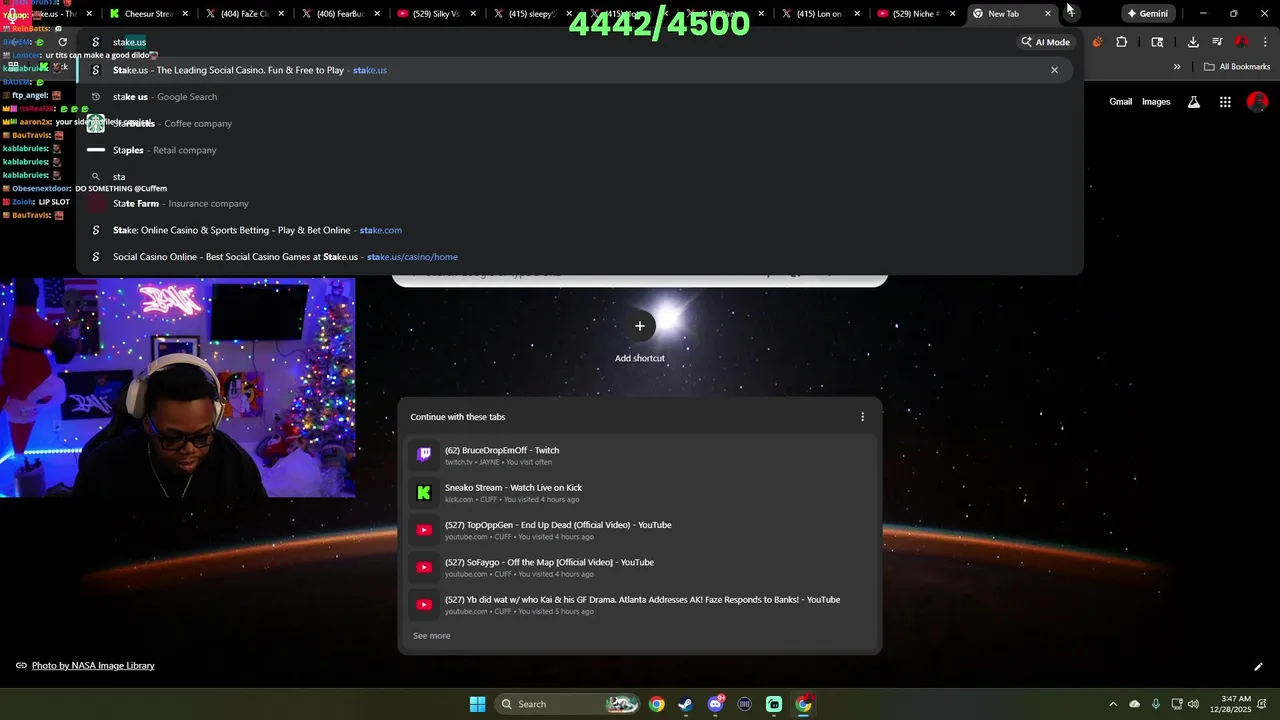
Task: Open the Yb did wat YouTube entry
Action: [640, 605]
